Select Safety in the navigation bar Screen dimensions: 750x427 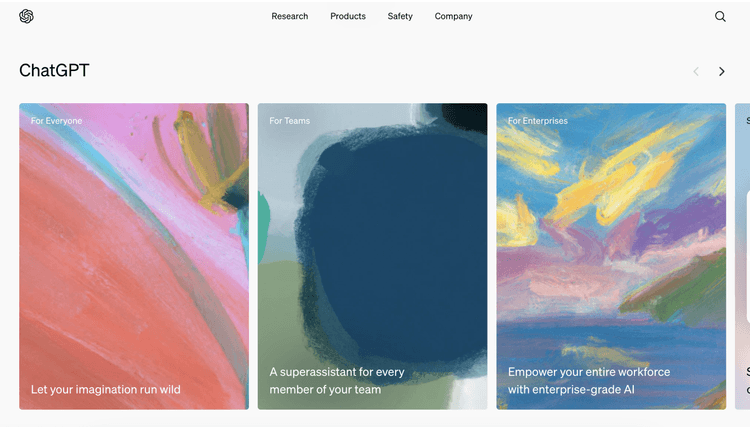400,16
